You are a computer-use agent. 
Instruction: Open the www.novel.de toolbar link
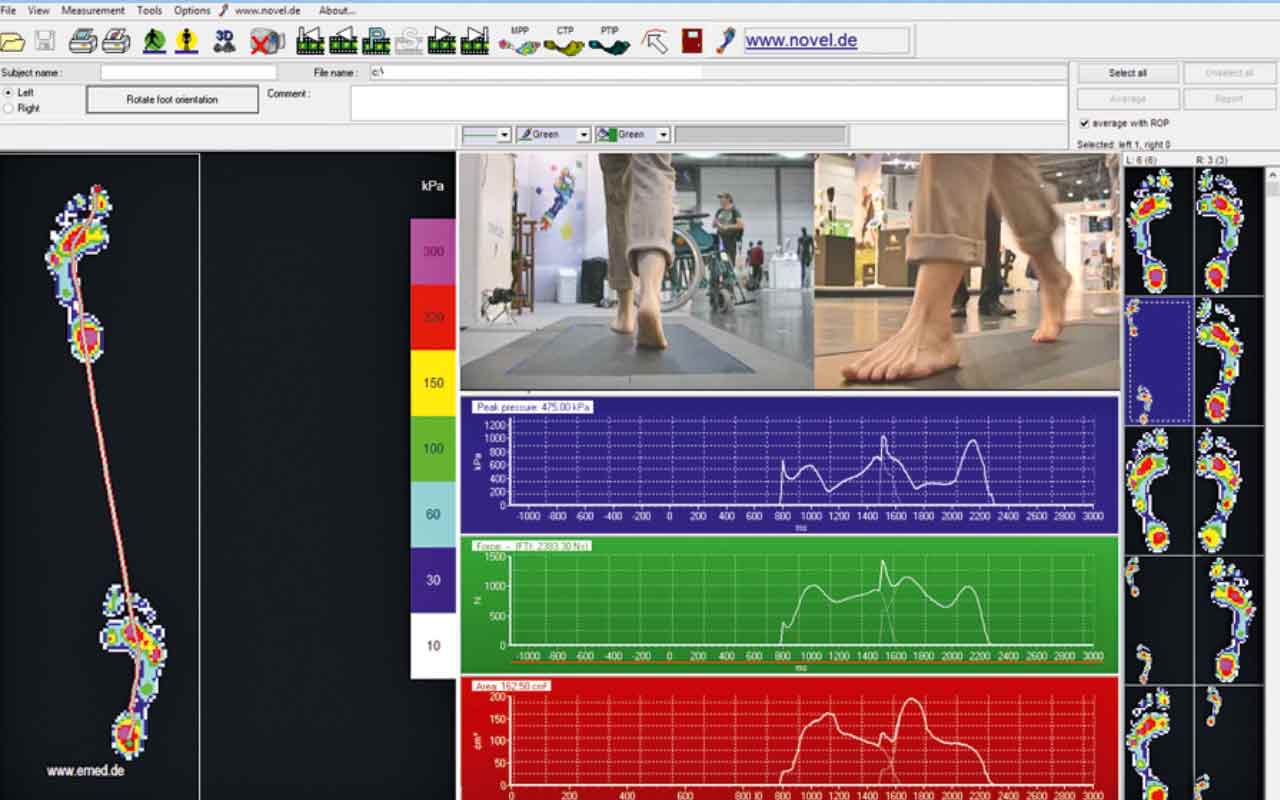click(x=801, y=41)
